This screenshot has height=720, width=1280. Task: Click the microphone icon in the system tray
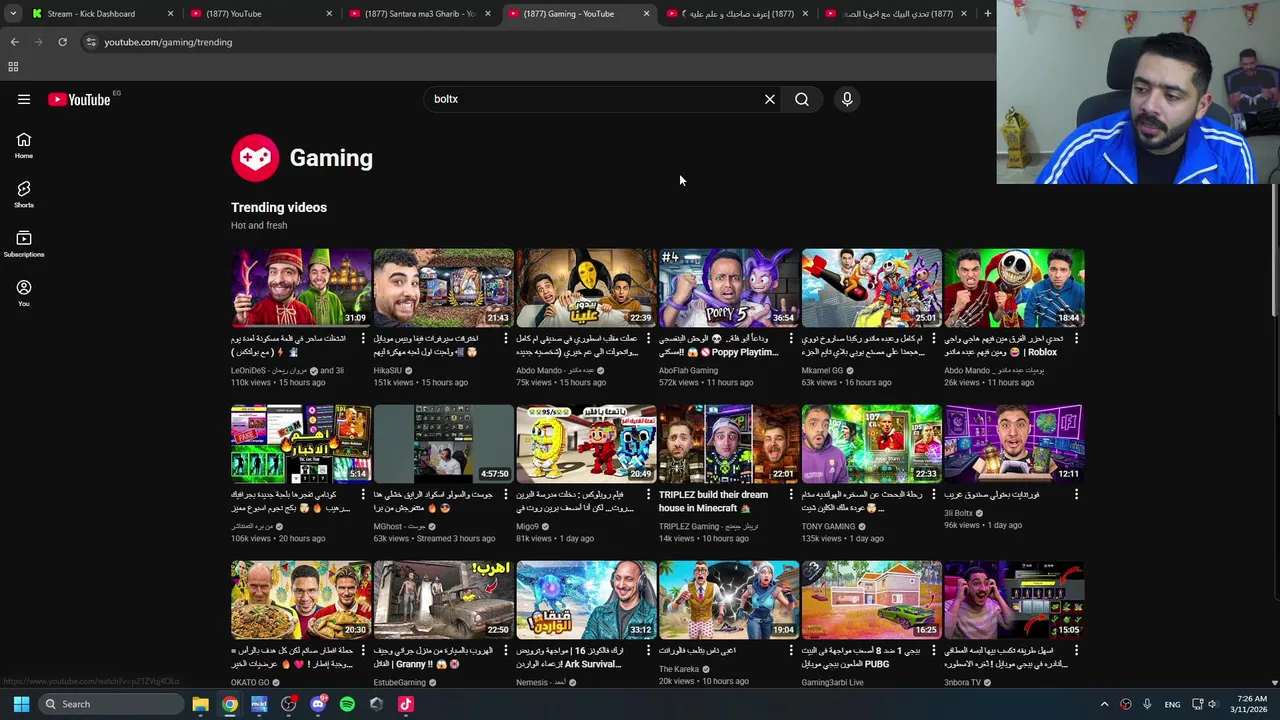tap(1147, 704)
